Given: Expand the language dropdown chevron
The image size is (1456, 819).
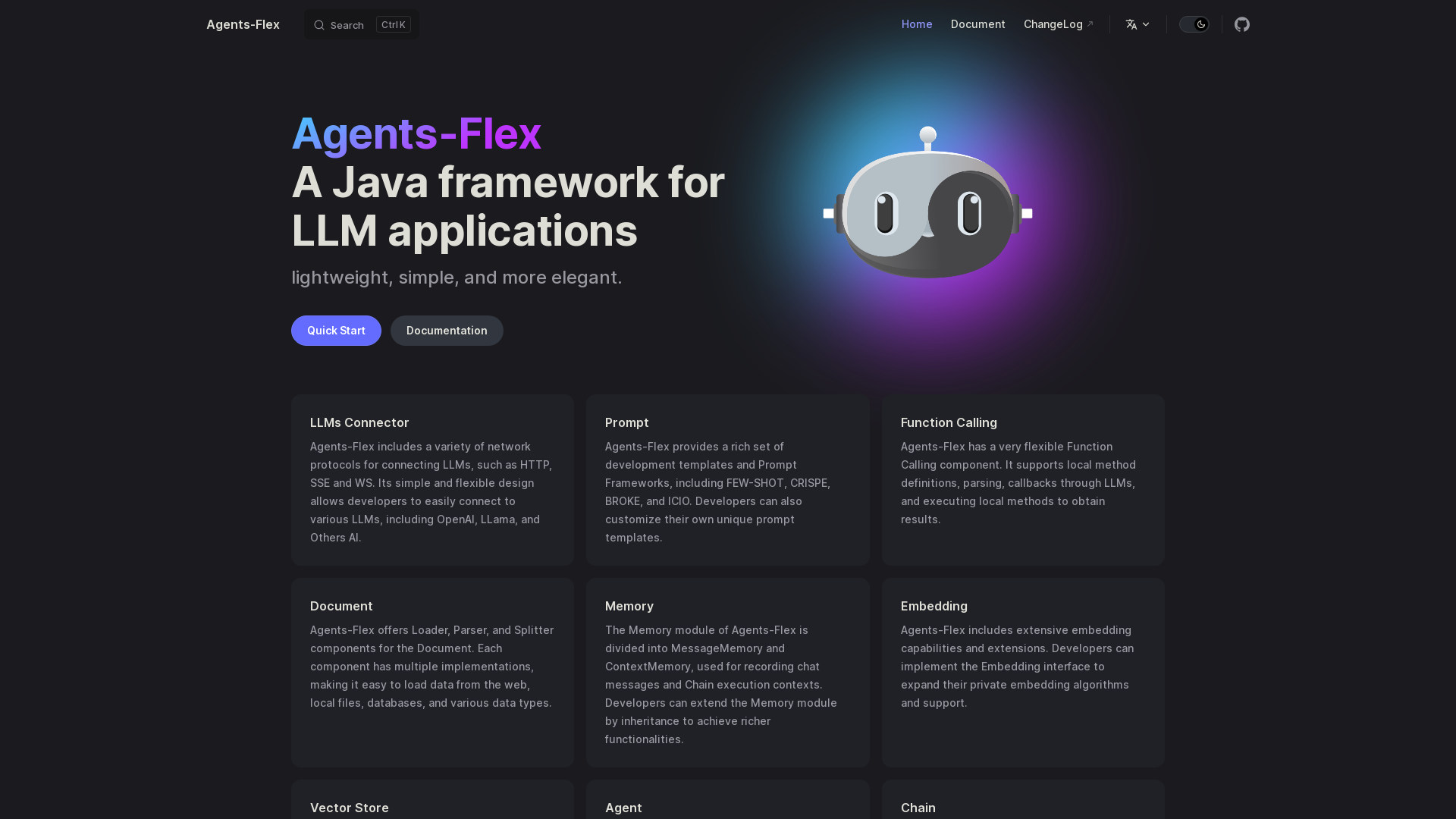Looking at the screenshot, I should pyautogui.click(x=1146, y=24).
